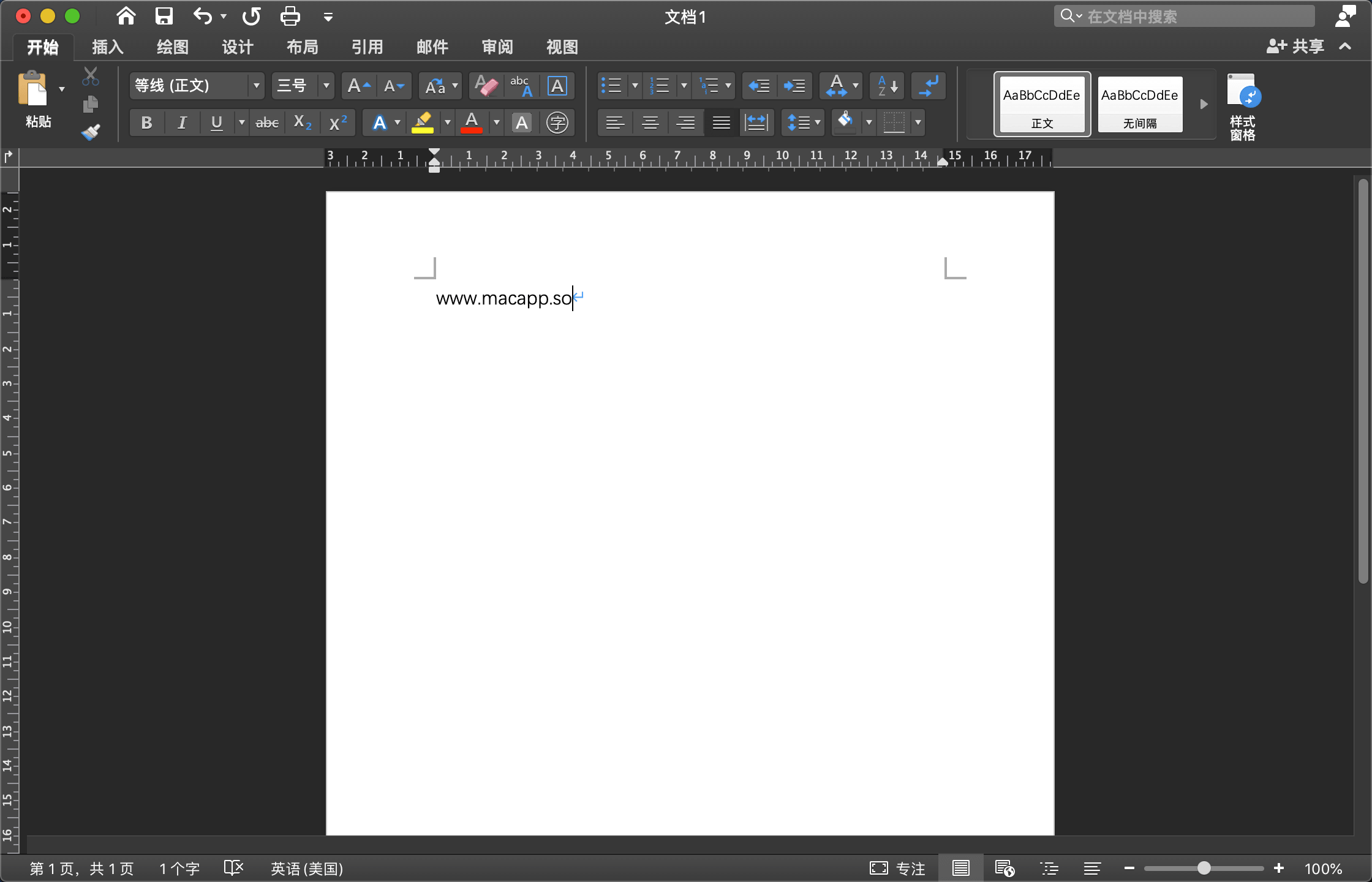Open the phonetic guide (abc A) tool
The image size is (1372, 882).
point(522,86)
